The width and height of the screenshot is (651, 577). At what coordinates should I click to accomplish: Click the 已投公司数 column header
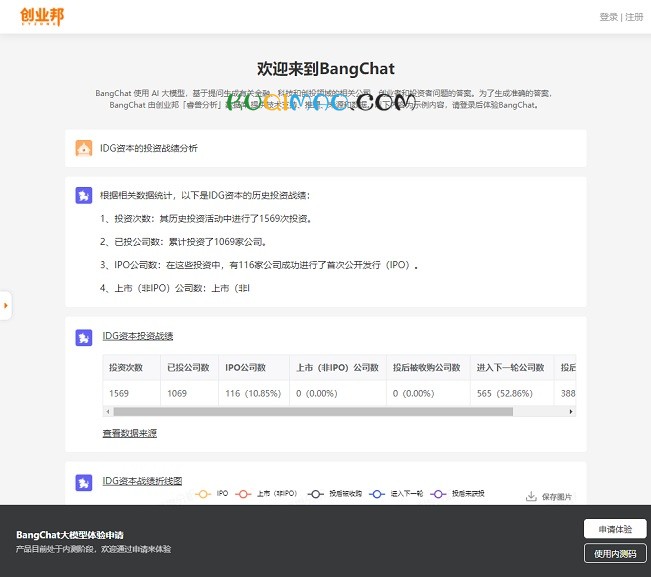(x=189, y=367)
